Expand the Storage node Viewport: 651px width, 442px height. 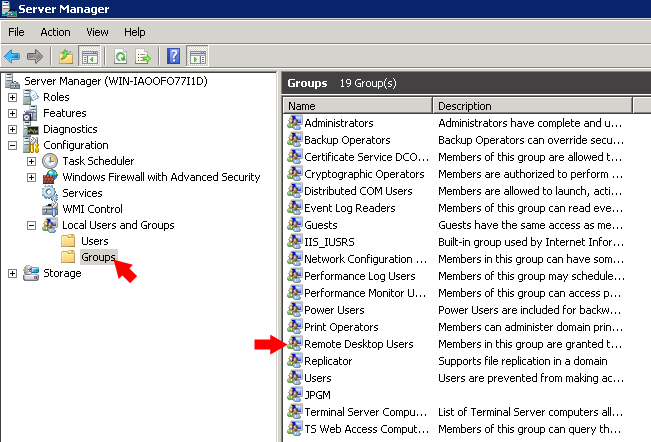[x=12, y=274]
